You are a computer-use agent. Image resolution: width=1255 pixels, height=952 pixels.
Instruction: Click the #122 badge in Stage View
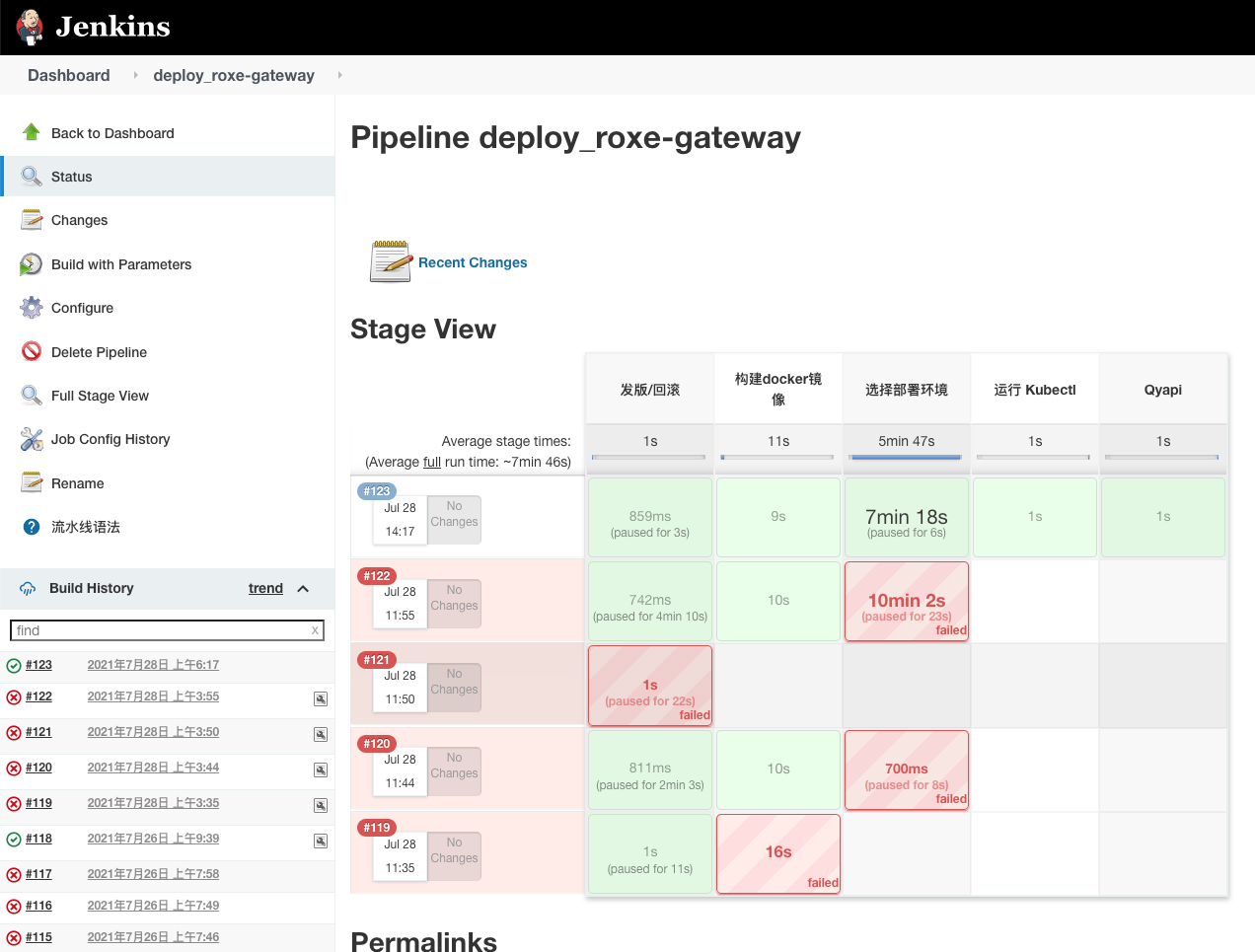pos(377,576)
